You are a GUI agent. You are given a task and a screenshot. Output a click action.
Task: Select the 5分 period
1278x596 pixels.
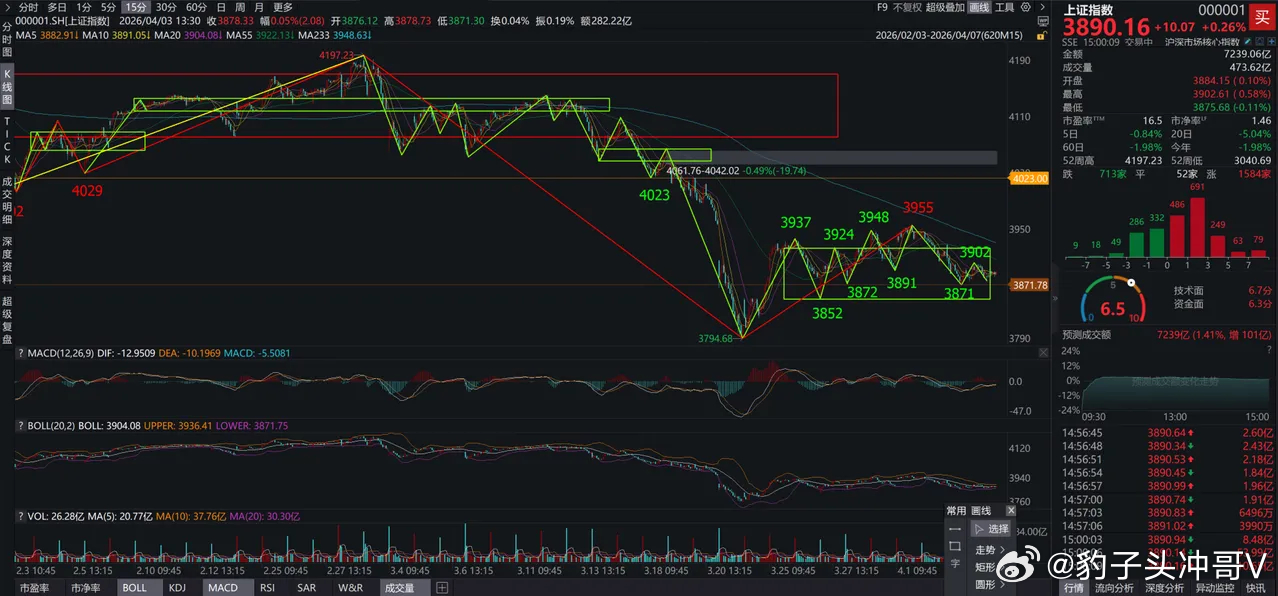tap(108, 7)
